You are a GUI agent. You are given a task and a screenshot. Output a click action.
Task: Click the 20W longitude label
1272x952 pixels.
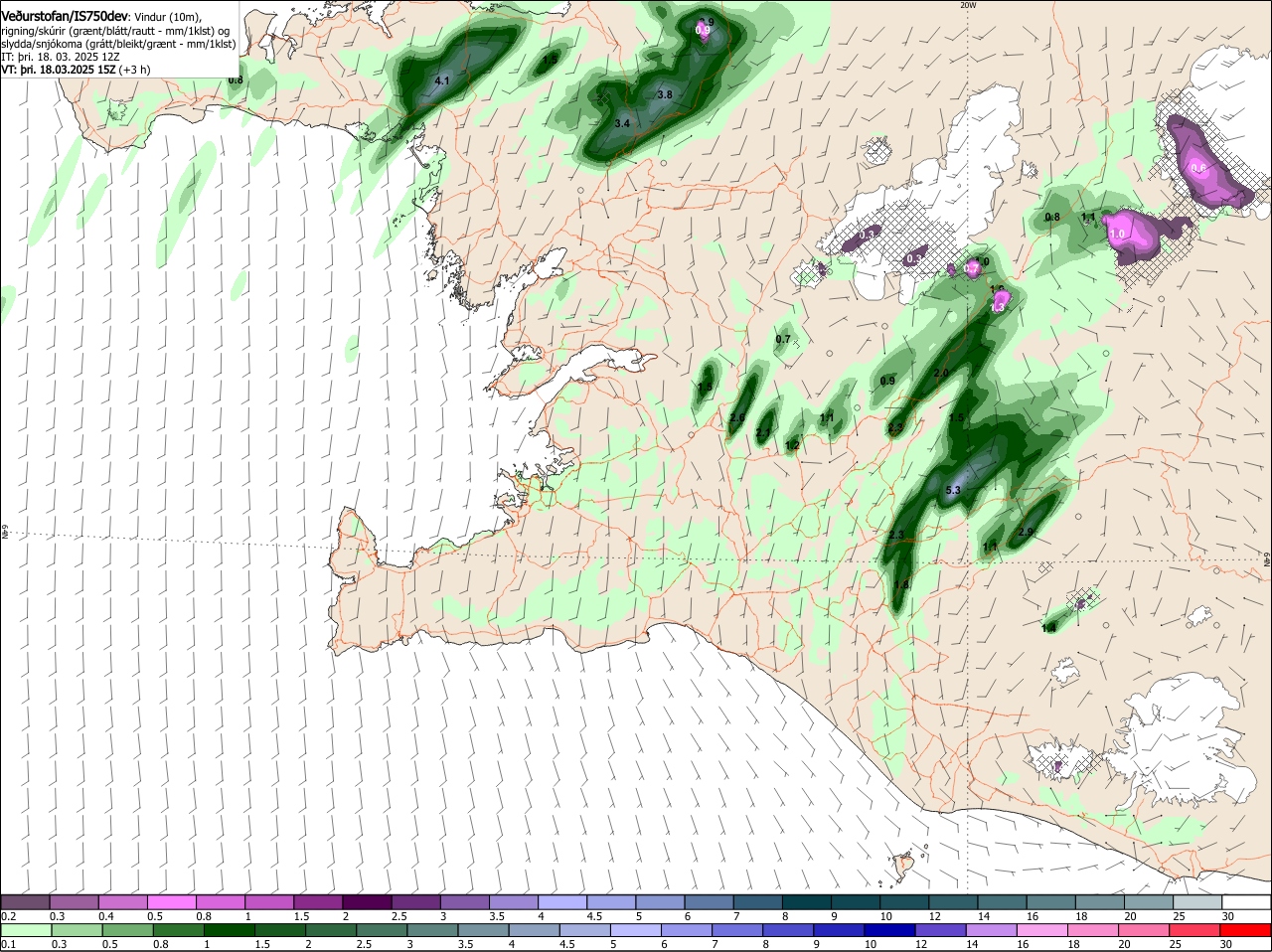click(968, 5)
